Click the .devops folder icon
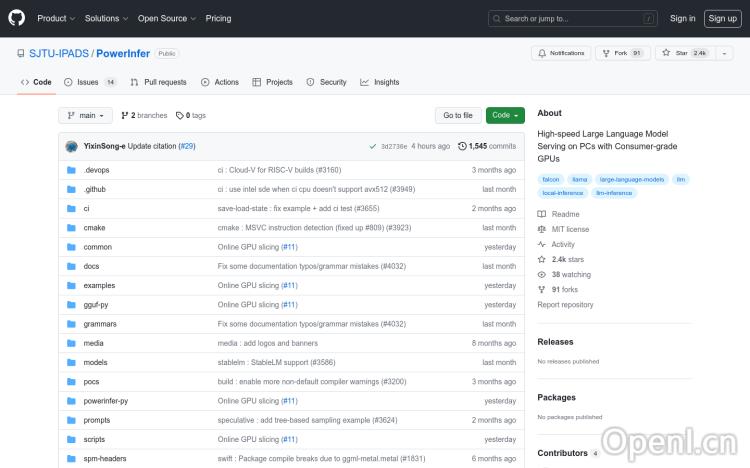Image resolution: width=750 pixels, height=468 pixels. [x=71, y=170]
